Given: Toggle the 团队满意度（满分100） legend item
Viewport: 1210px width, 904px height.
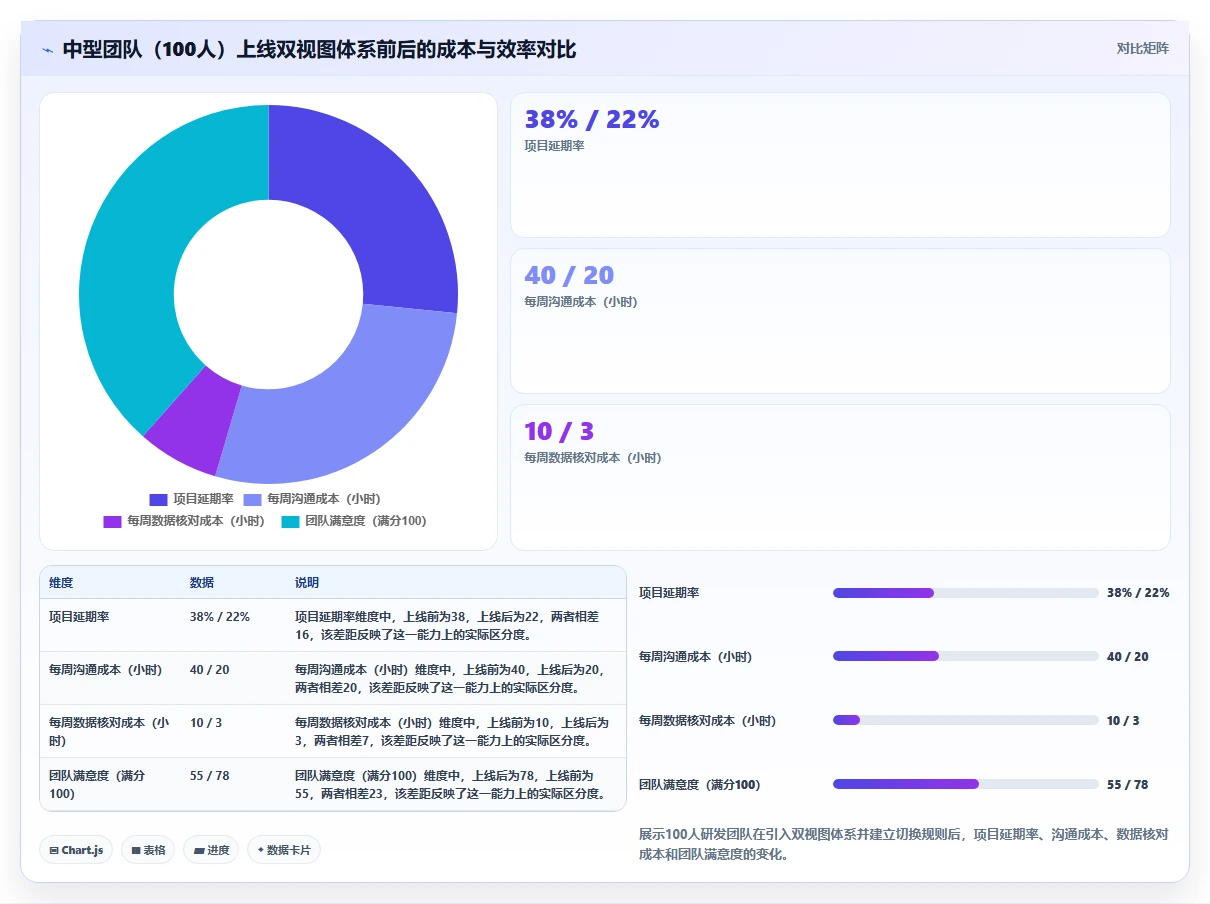Looking at the screenshot, I should (x=354, y=521).
